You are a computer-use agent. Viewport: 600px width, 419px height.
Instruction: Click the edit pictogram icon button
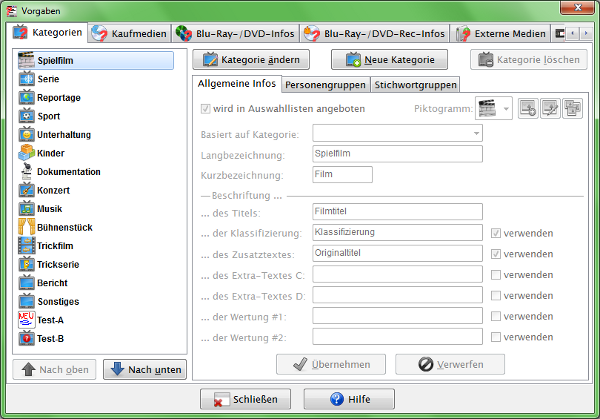click(550, 108)
